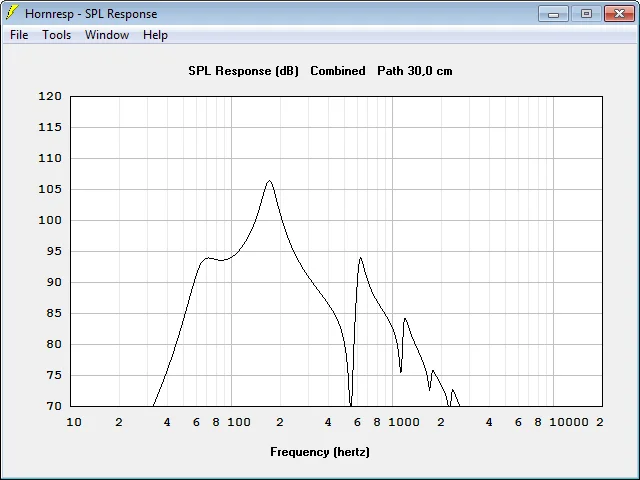Open the Help menu
This screenshot has width=640, height=480.
point(155,35)
